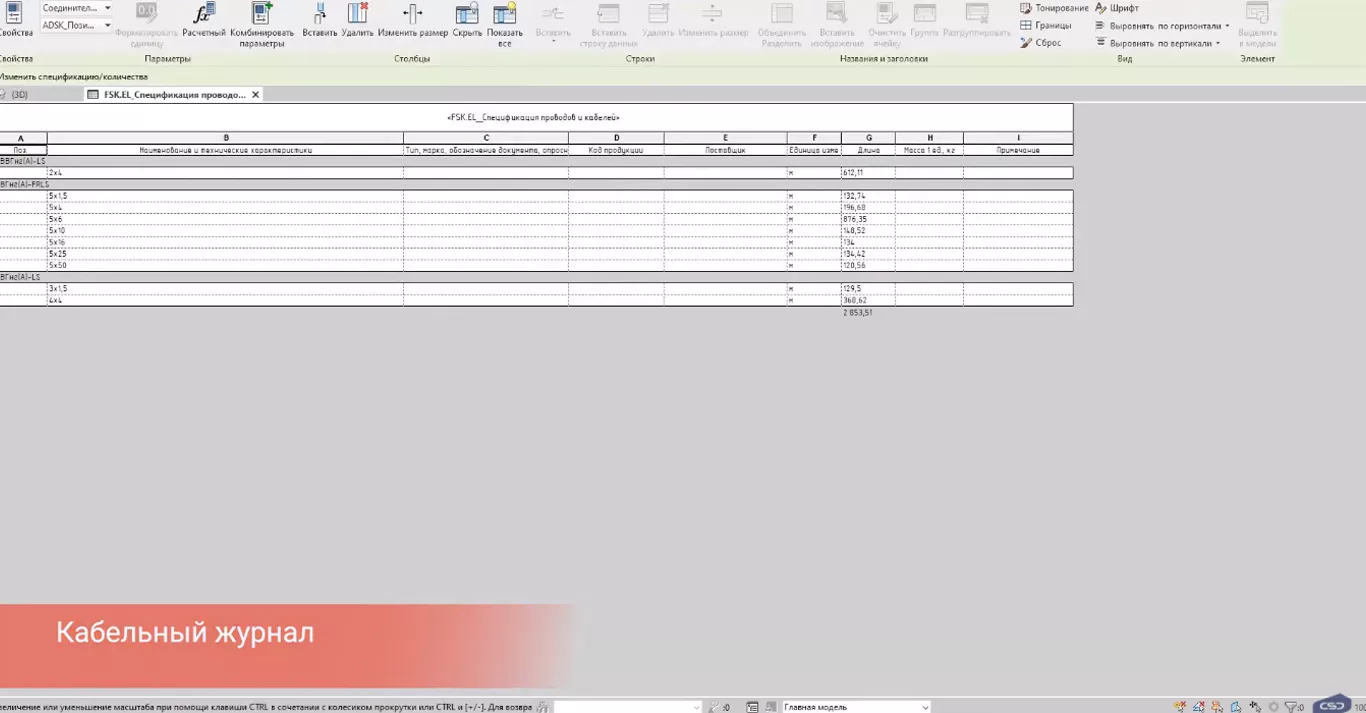Click Вставить column icon
Viewport: 1366px width, 713px height.
pyautogui.click(x=320, y=15)
